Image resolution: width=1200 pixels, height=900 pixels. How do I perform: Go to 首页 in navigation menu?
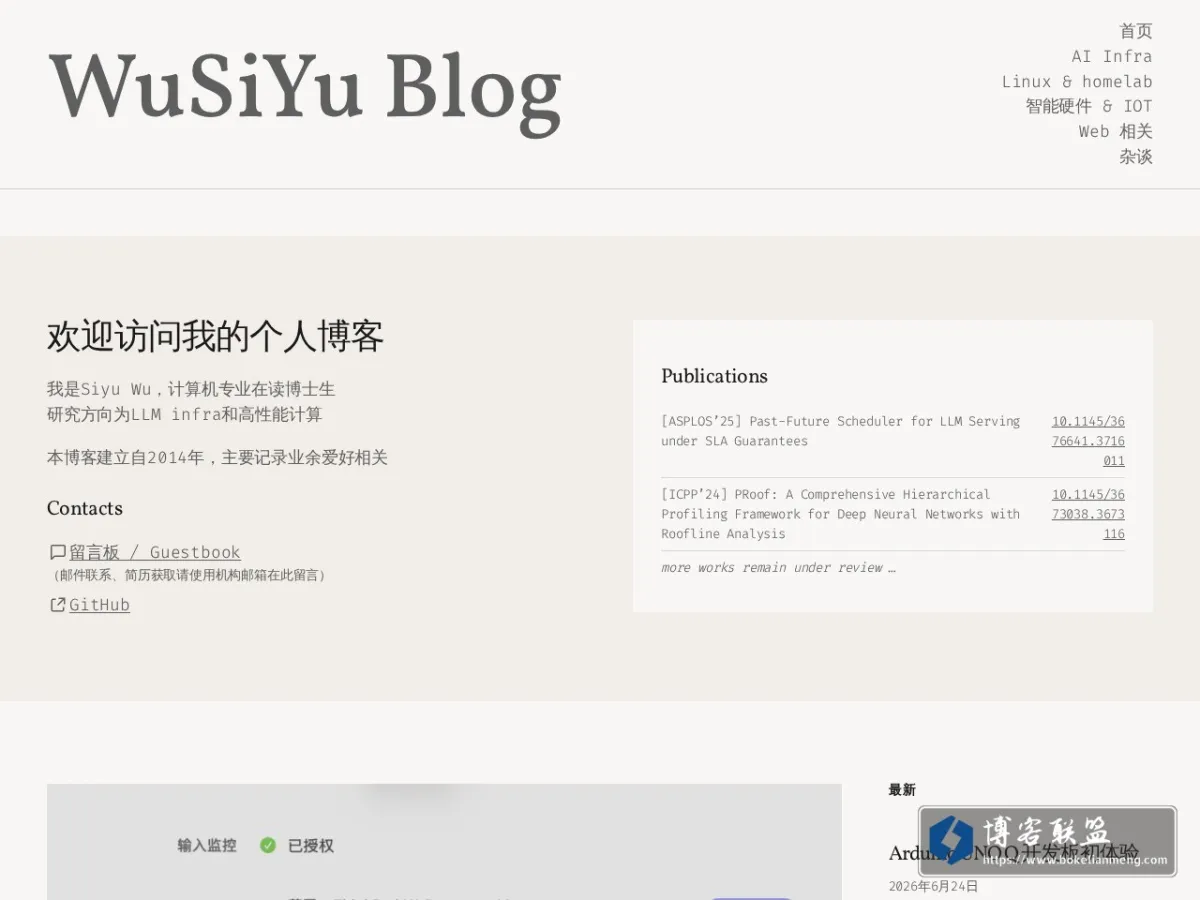[x=1136, y=31]
